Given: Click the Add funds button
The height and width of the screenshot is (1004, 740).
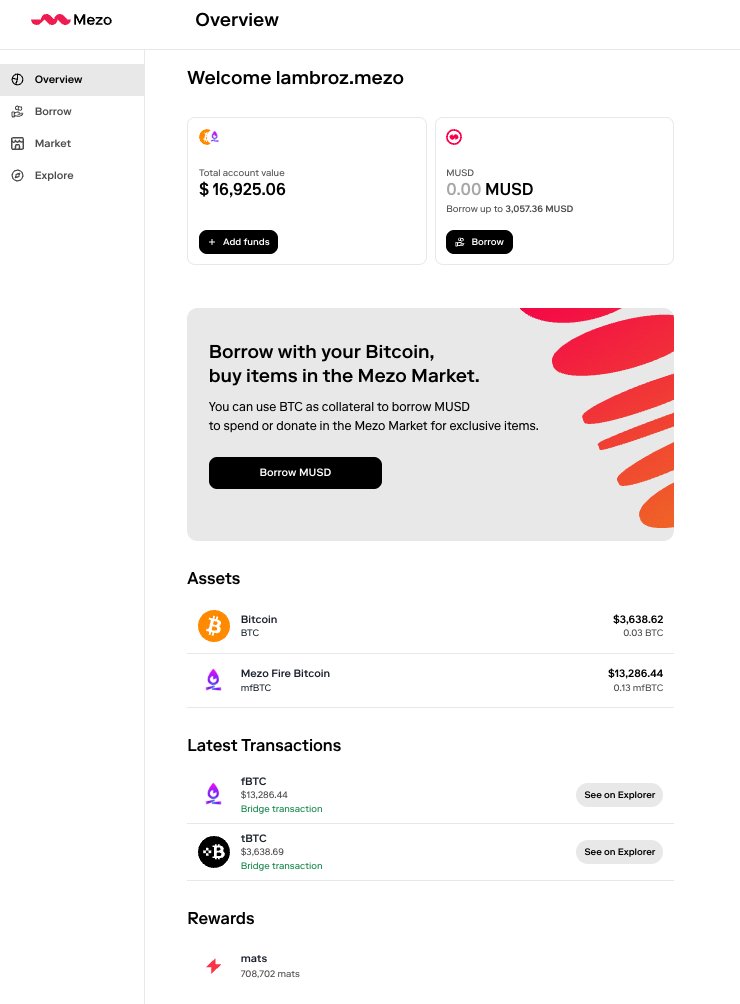Looking at the screenshot, I should coord(238,242).
